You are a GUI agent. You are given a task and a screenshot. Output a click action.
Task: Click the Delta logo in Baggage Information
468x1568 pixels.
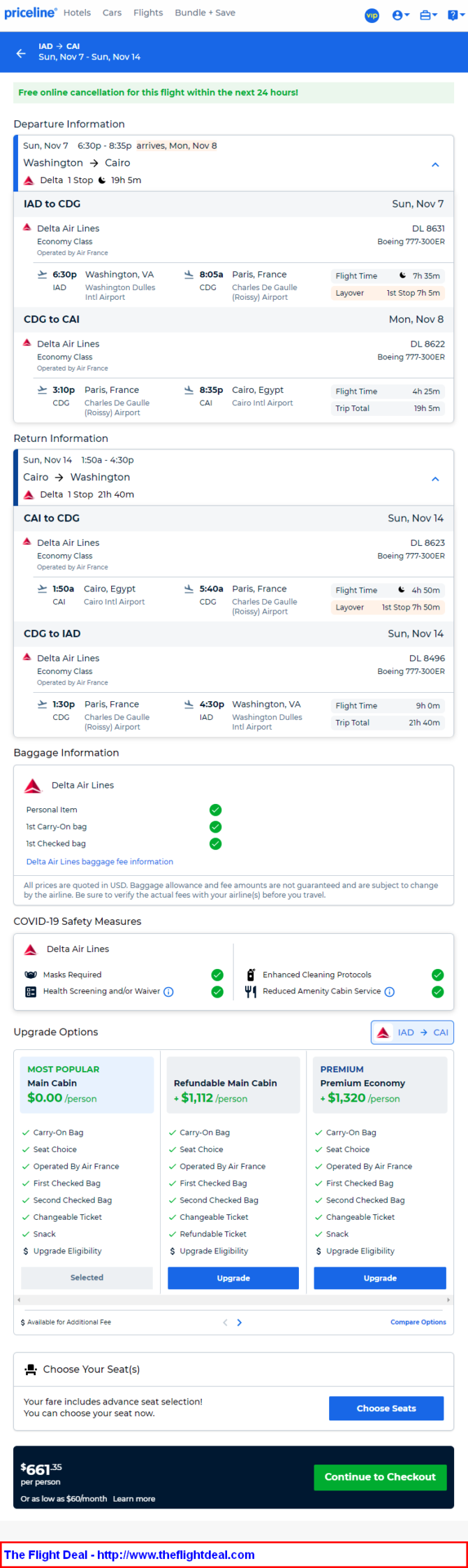33,786
